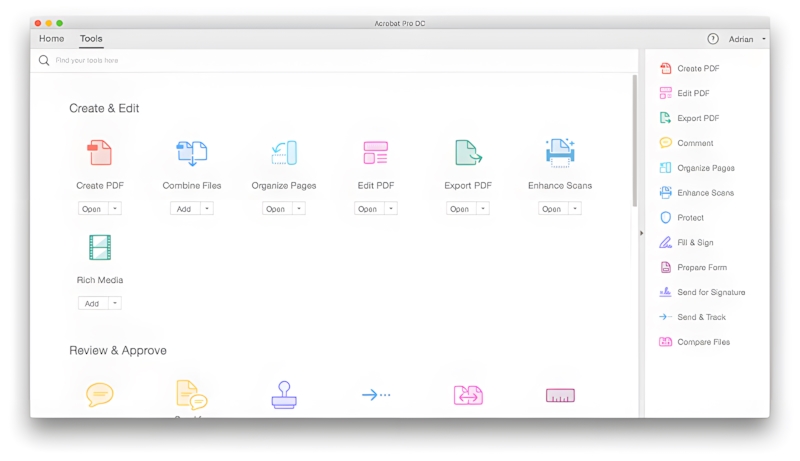Click the Enhance Scans tool icon

[x=559, y=153]
